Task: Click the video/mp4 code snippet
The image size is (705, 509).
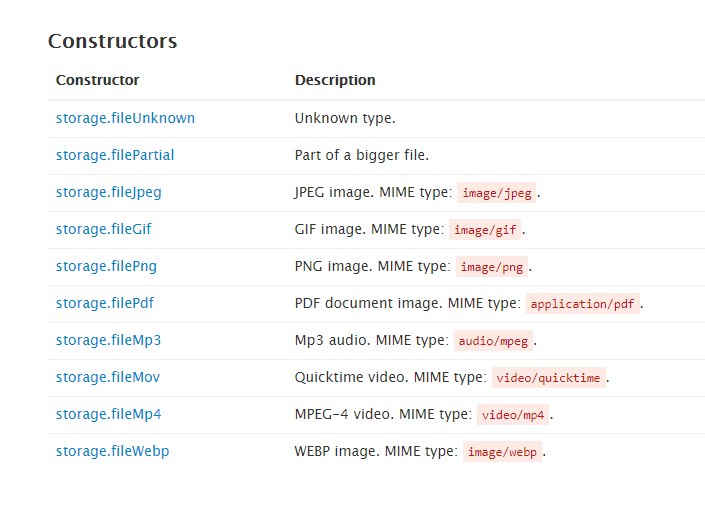Action: pos(513,415)
